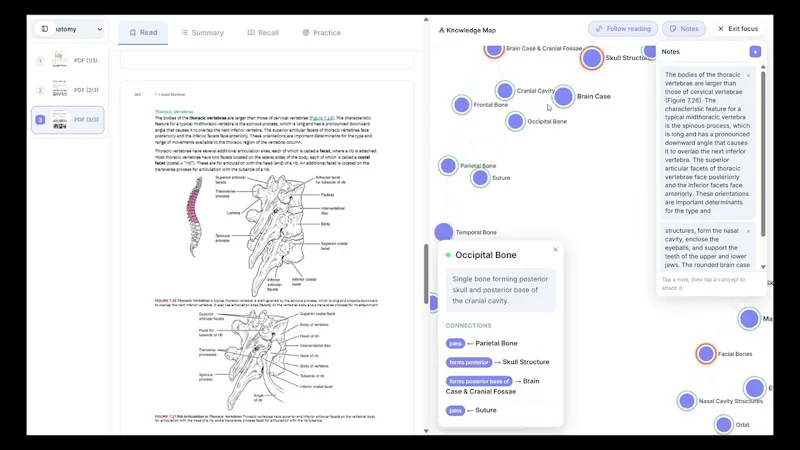The height and width of the screenshot is (450, 800).
Task: Select the Cranial Cavity node
Action: (x=505, y=91)
